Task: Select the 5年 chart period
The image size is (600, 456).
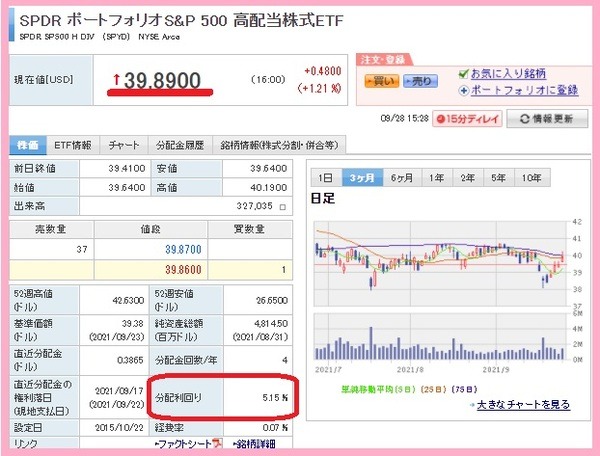Action: pos(499,178)
